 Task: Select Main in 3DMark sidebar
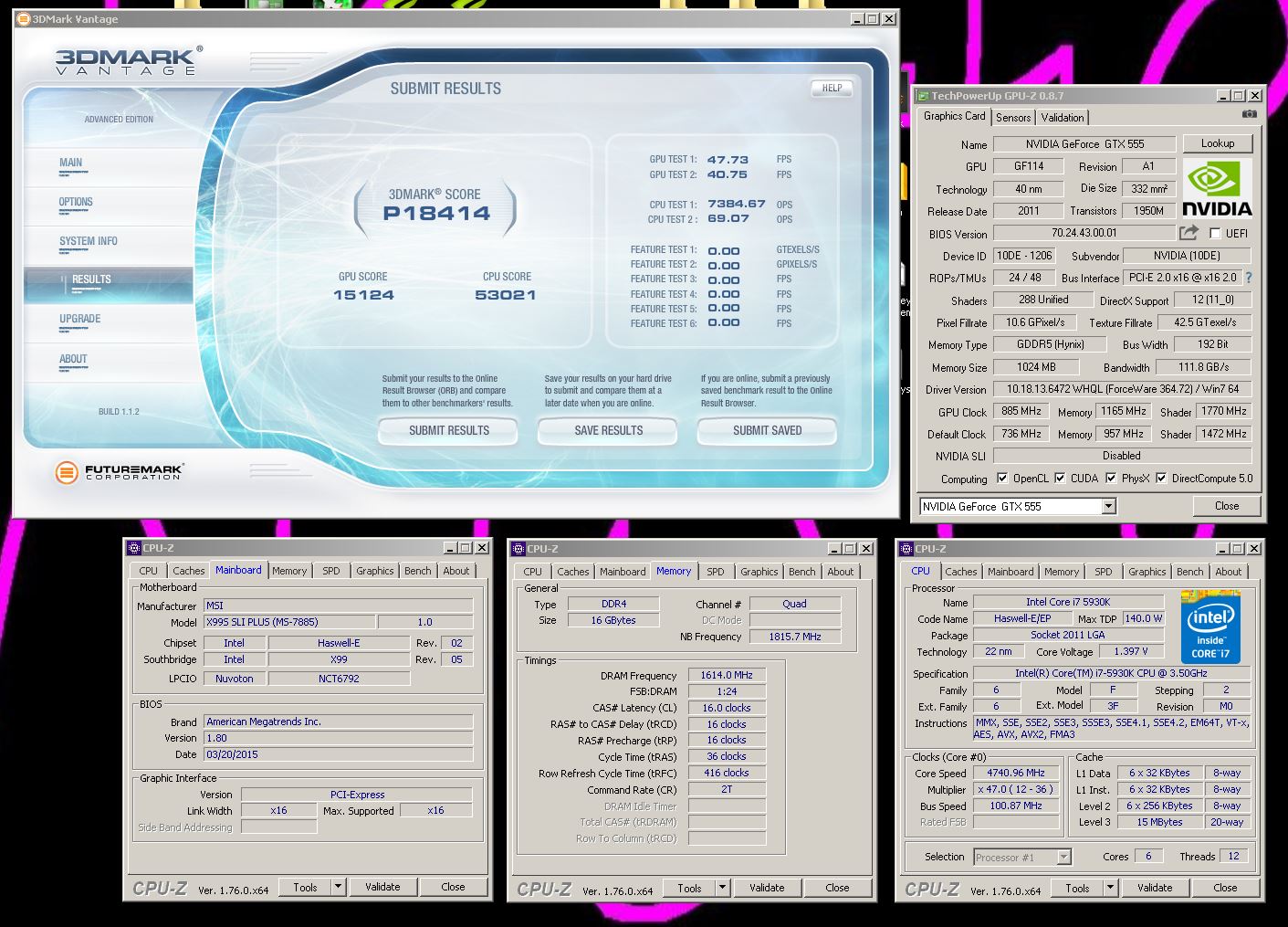[x=110, y=165]
